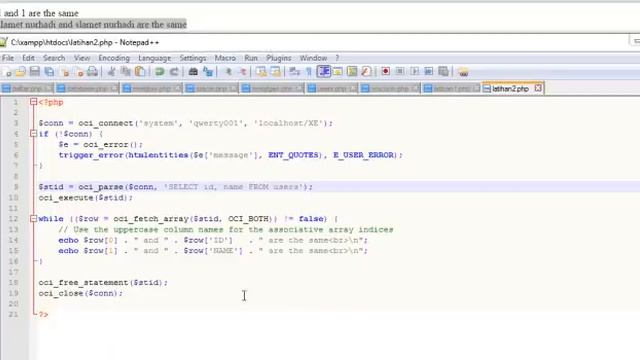
Task: Open the Edit menu
Action: click(28, 58)
